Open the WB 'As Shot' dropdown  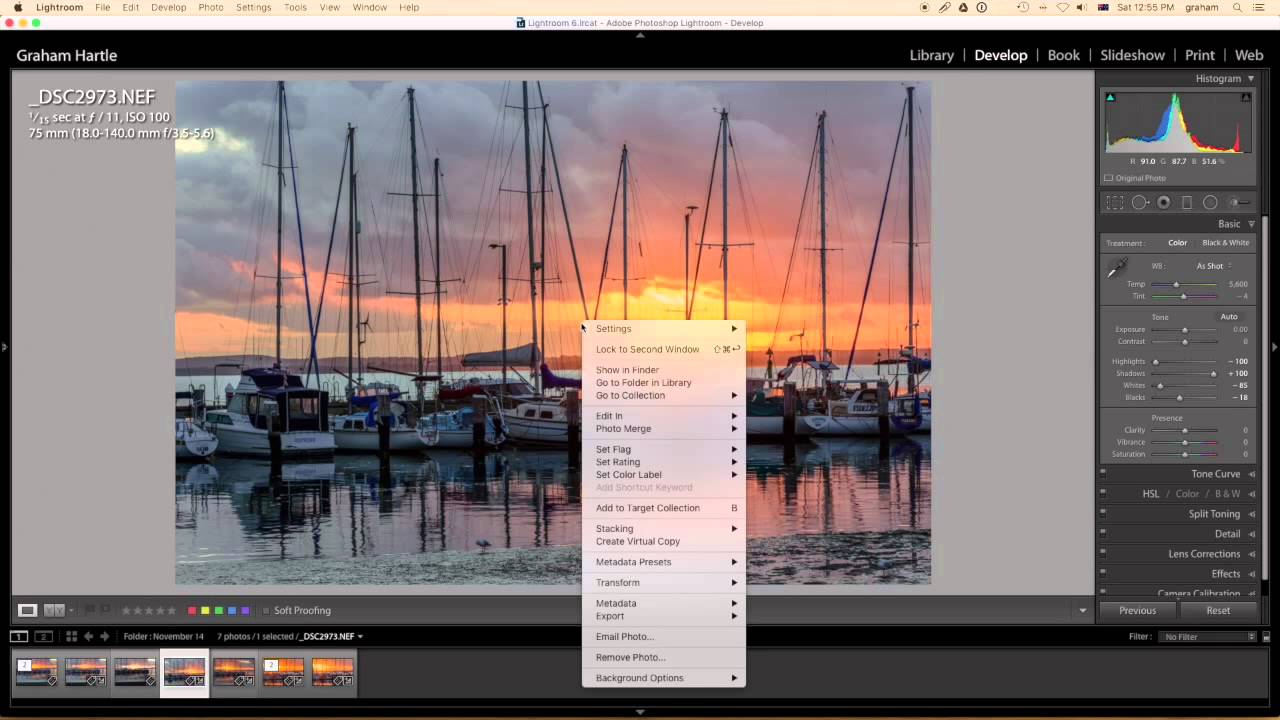[x=1214, y=266]
